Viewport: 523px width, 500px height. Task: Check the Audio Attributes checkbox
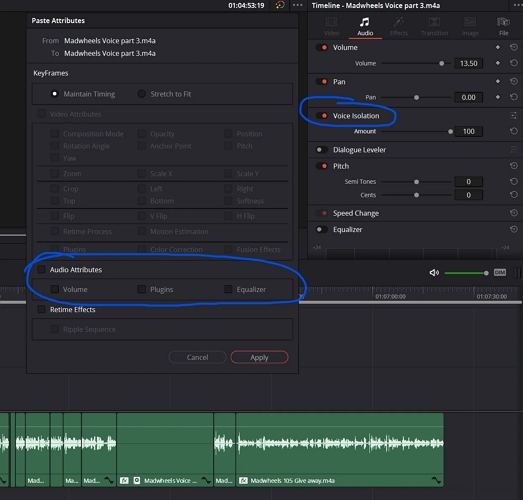[42, 270]
